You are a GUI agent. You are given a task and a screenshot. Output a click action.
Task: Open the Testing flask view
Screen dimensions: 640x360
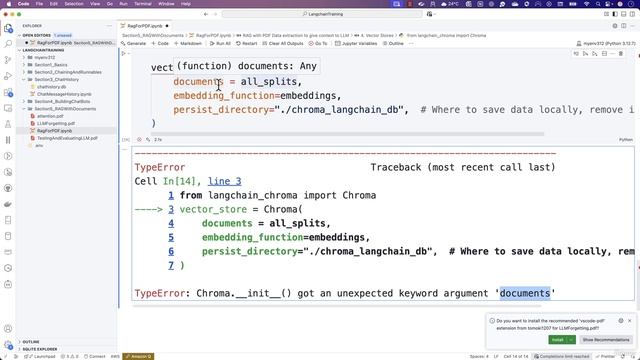(x=8, y=124)
